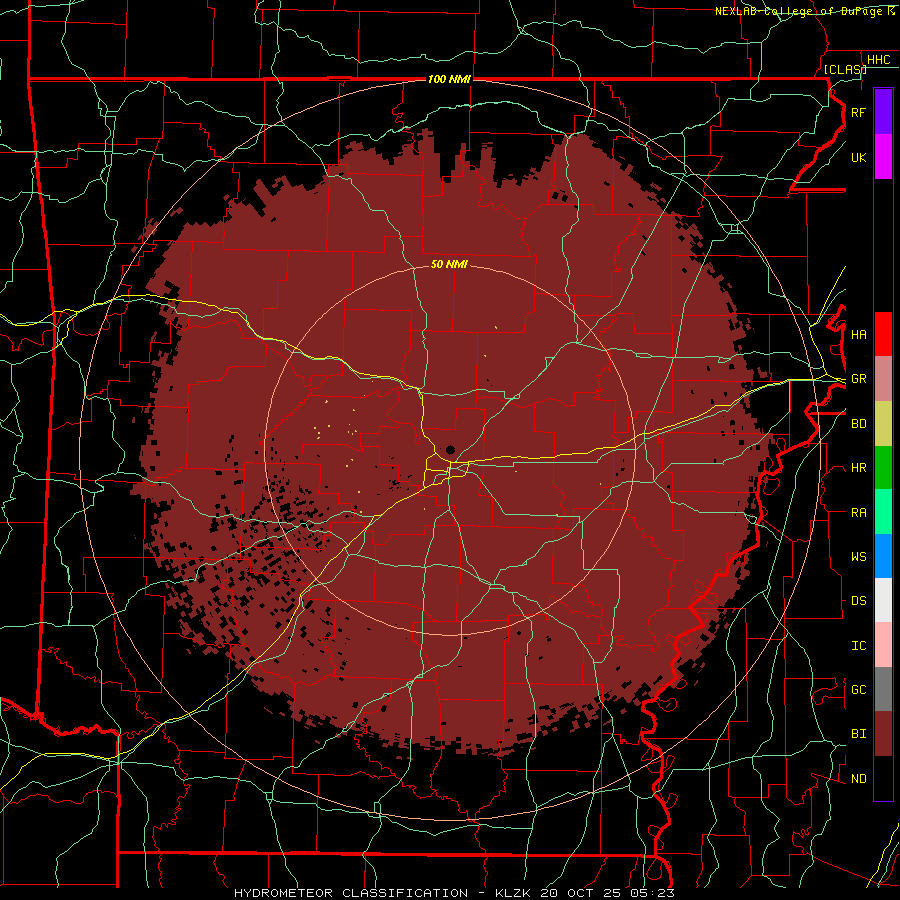Click the black radar site dot at center
Image resolution: width=900 pixels, height=900 pixels.
[x=451, y=449]
